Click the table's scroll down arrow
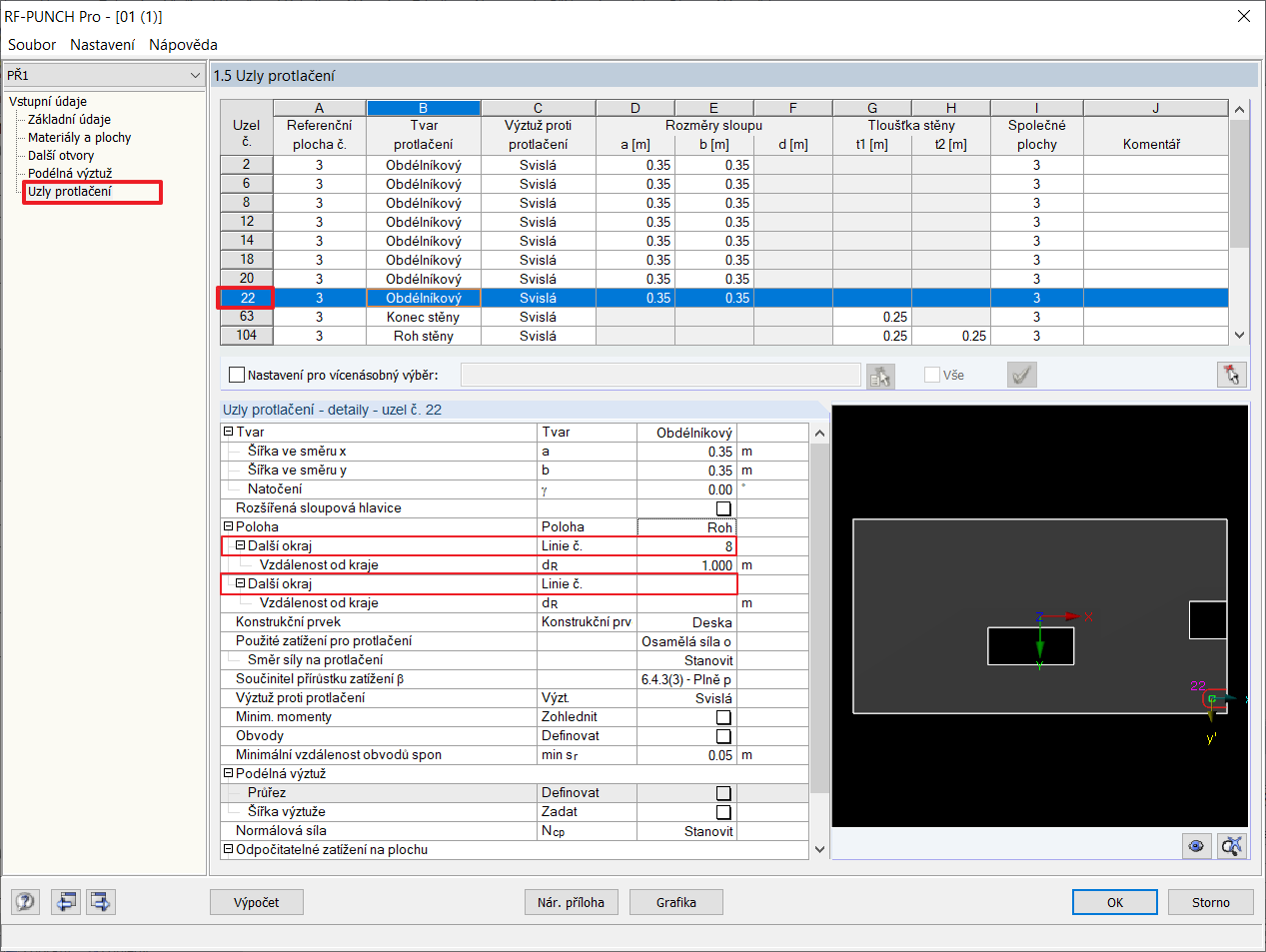The height and width of the screenshot is (952, 1266). [x=1240, y=336]
